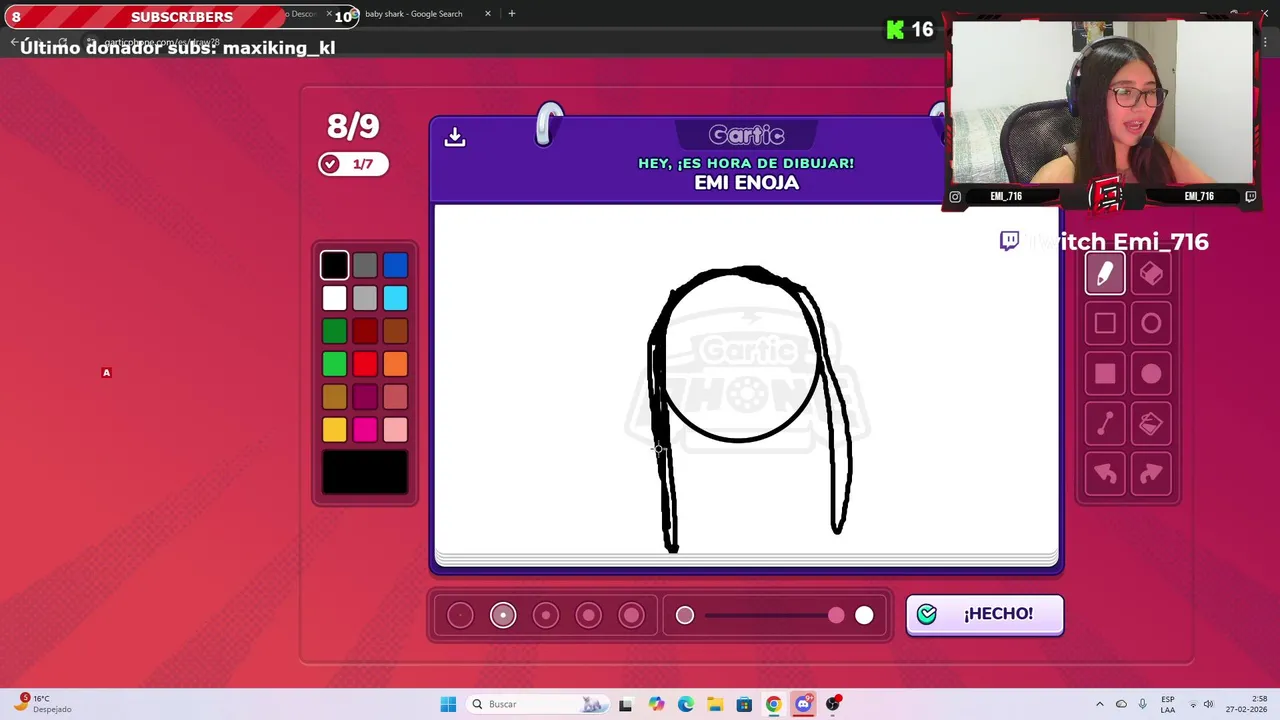Viewport: 1280px width, 720px height.
Task: Open the 16°C Despejado weather widget
Action: [42, 704]
